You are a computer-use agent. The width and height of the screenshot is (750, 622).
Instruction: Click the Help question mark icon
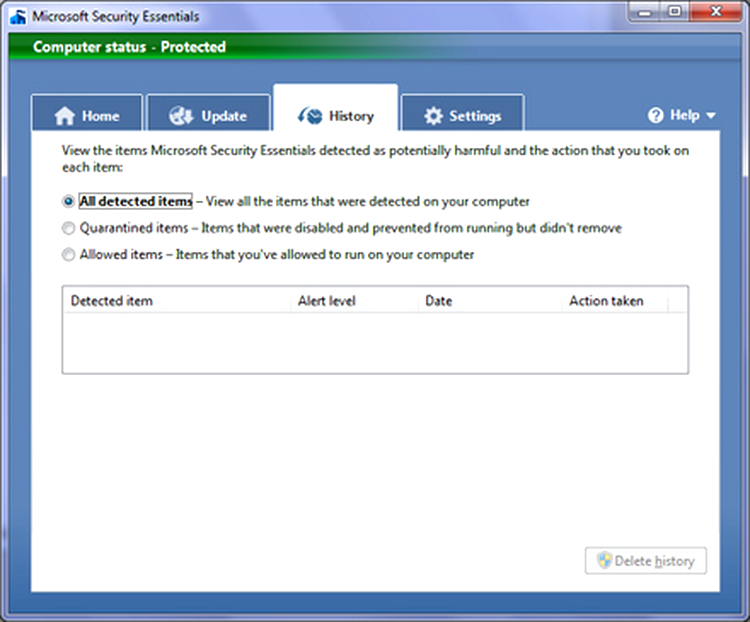click(656, 115)
